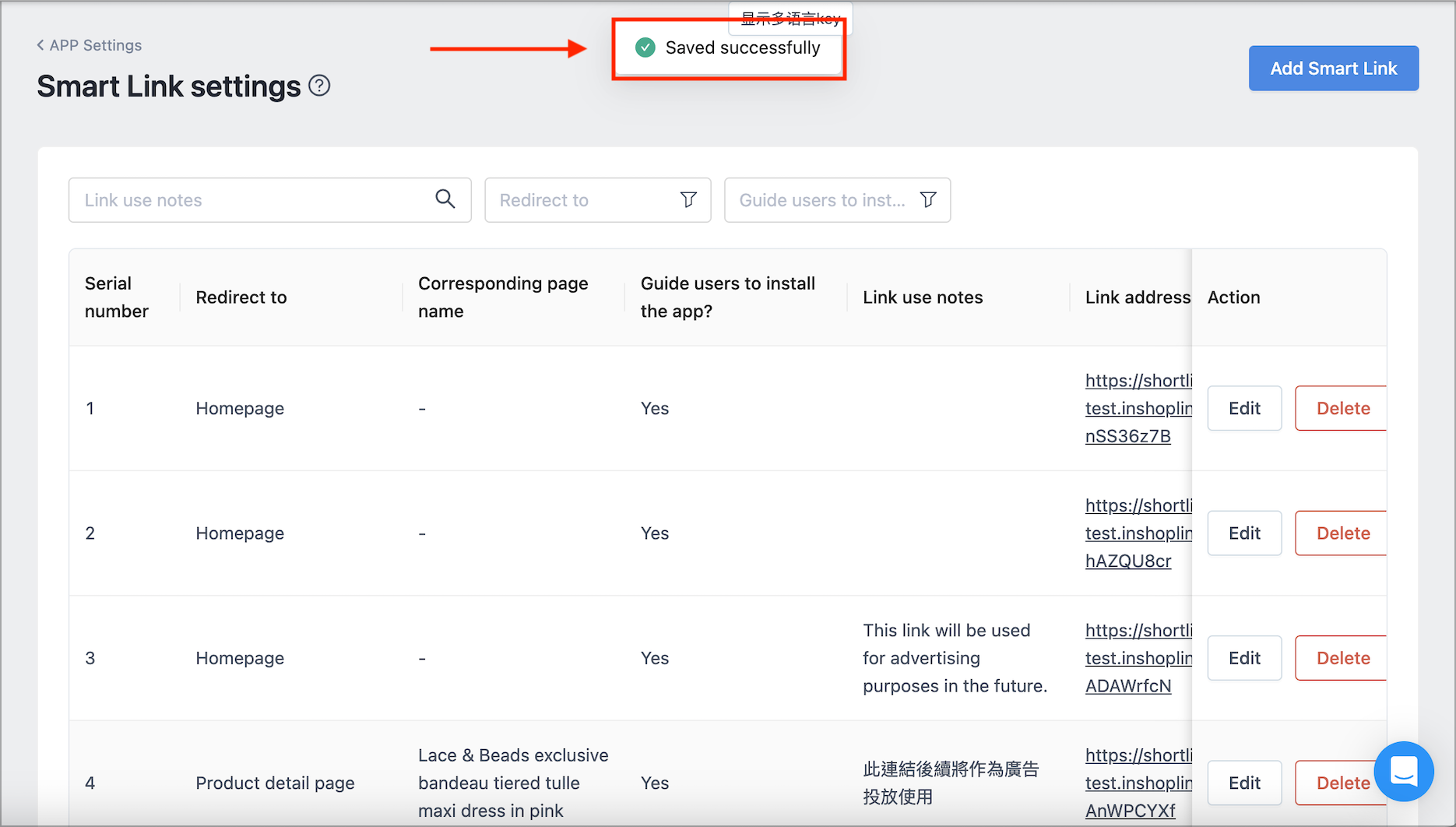The width and height of the screenshot is (1456, 827).
Task: Open link ending hAZQU8cr
Action: coord(1138,533)
